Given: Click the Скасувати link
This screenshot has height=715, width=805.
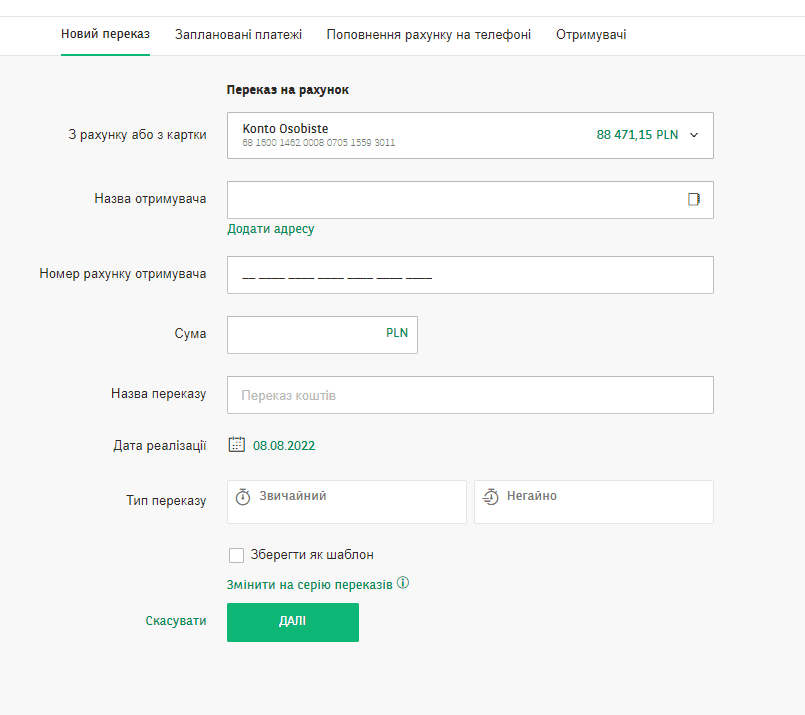Looking at the screenshot, I should (176, 621).
